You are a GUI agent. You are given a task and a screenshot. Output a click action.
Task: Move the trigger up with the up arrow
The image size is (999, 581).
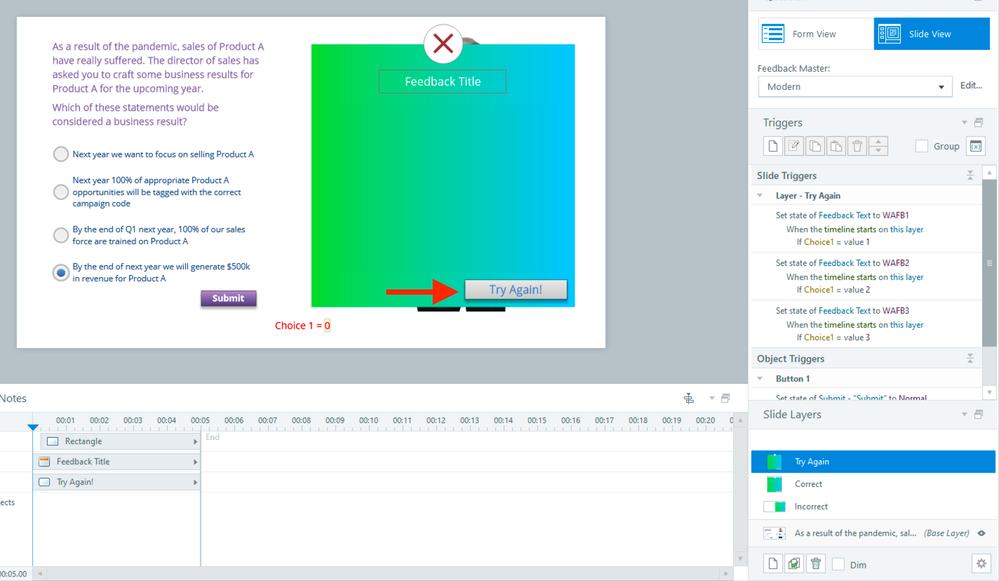pos(878,141)
